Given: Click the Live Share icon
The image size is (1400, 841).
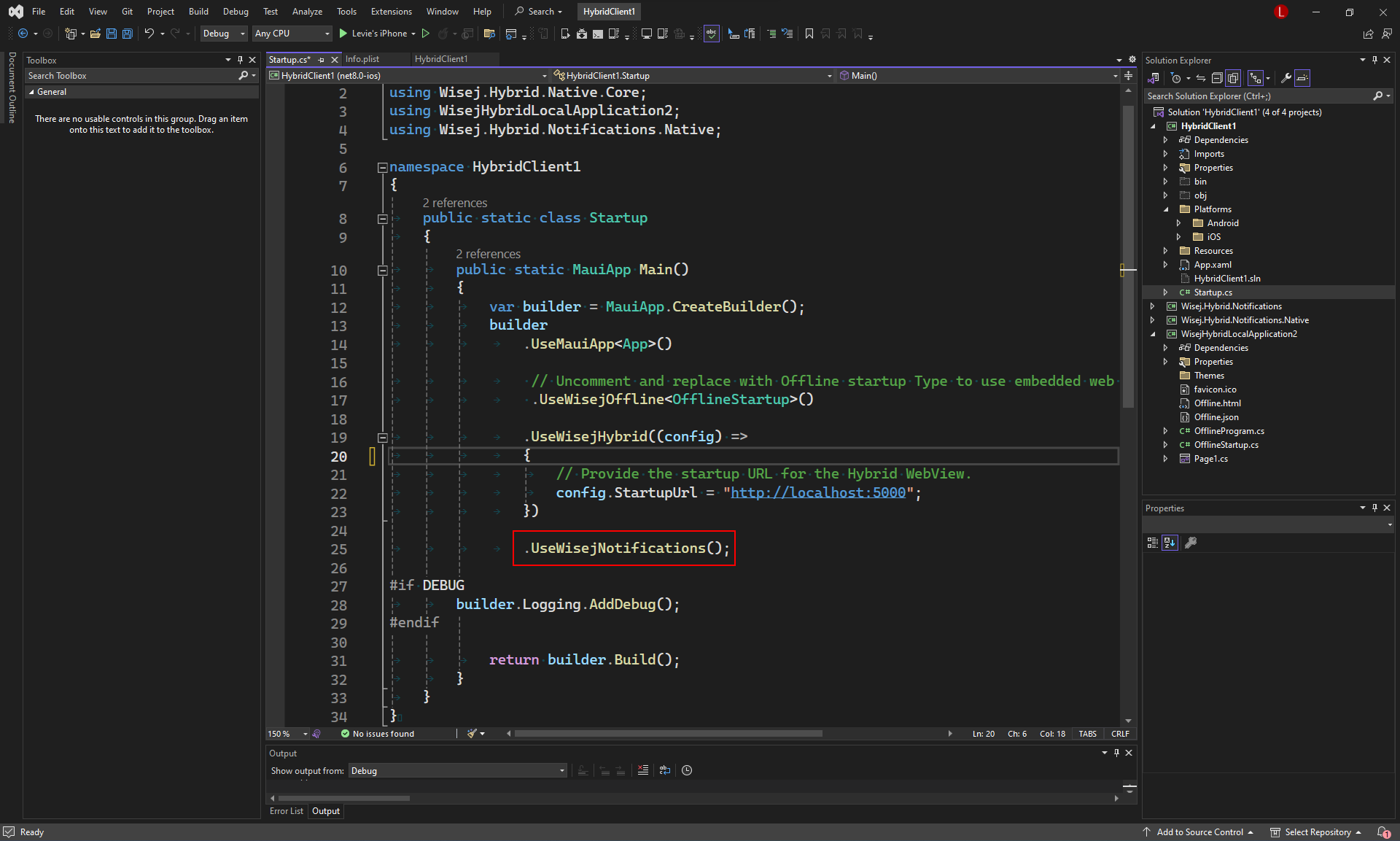Looking at the screenshot, I should coord(1368,34).
